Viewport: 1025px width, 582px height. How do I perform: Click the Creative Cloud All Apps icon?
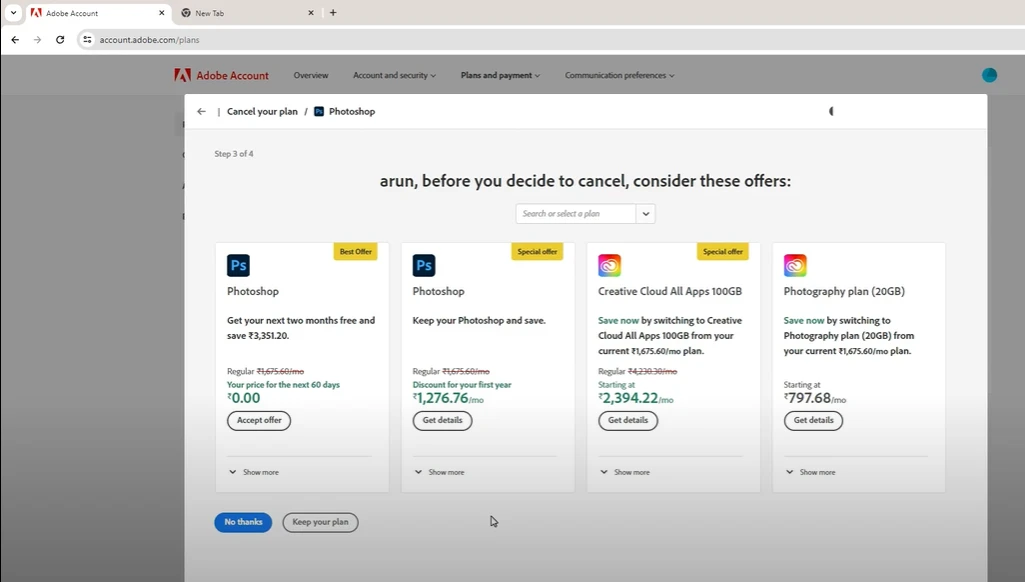609,265
